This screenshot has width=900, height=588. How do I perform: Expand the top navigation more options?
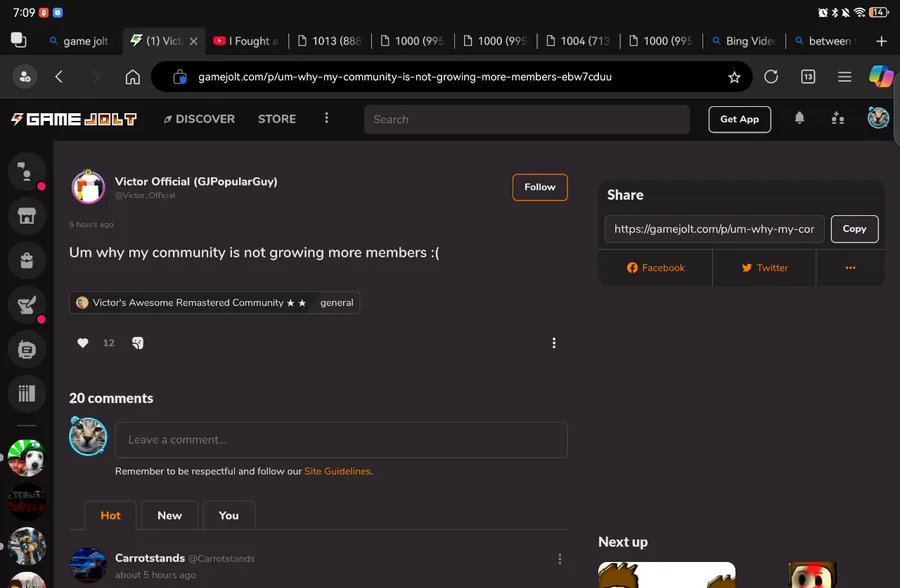pos(326,118)
